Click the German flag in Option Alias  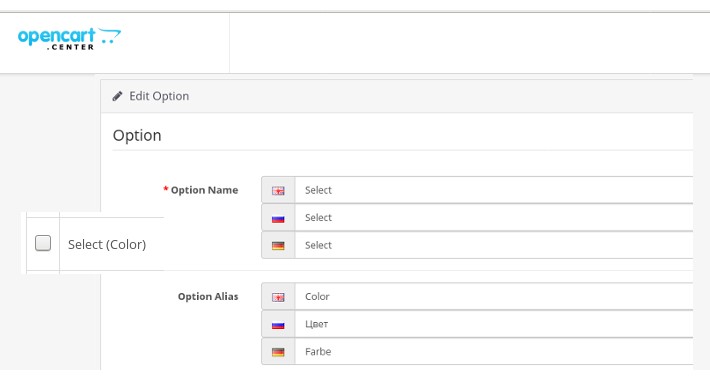tap(278, 352)
